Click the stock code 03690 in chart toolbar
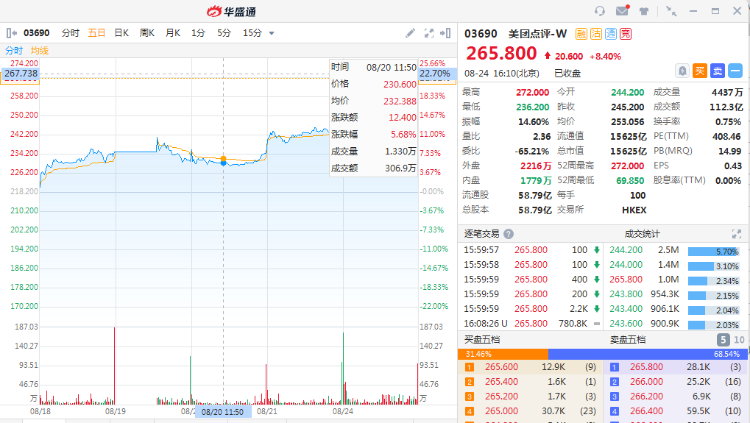This screenshot has width=750, height=423. [x=36, y=33]
